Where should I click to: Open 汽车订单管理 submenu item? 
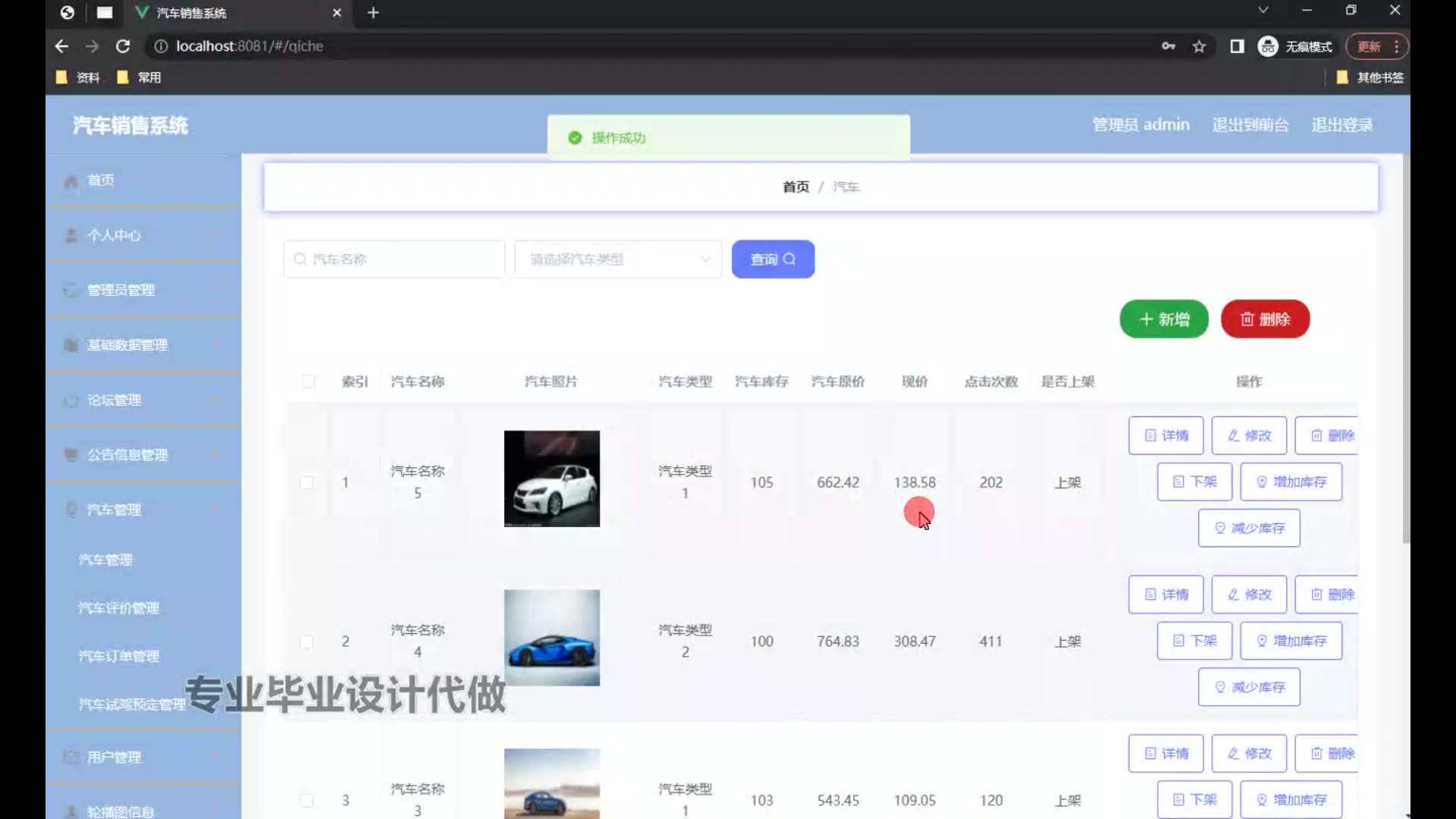point(119,656)
